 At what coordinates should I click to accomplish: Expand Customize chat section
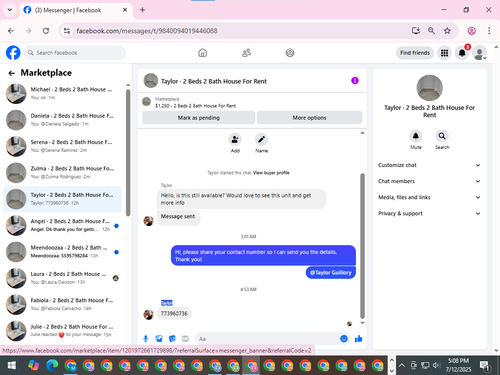pos(429,165)
